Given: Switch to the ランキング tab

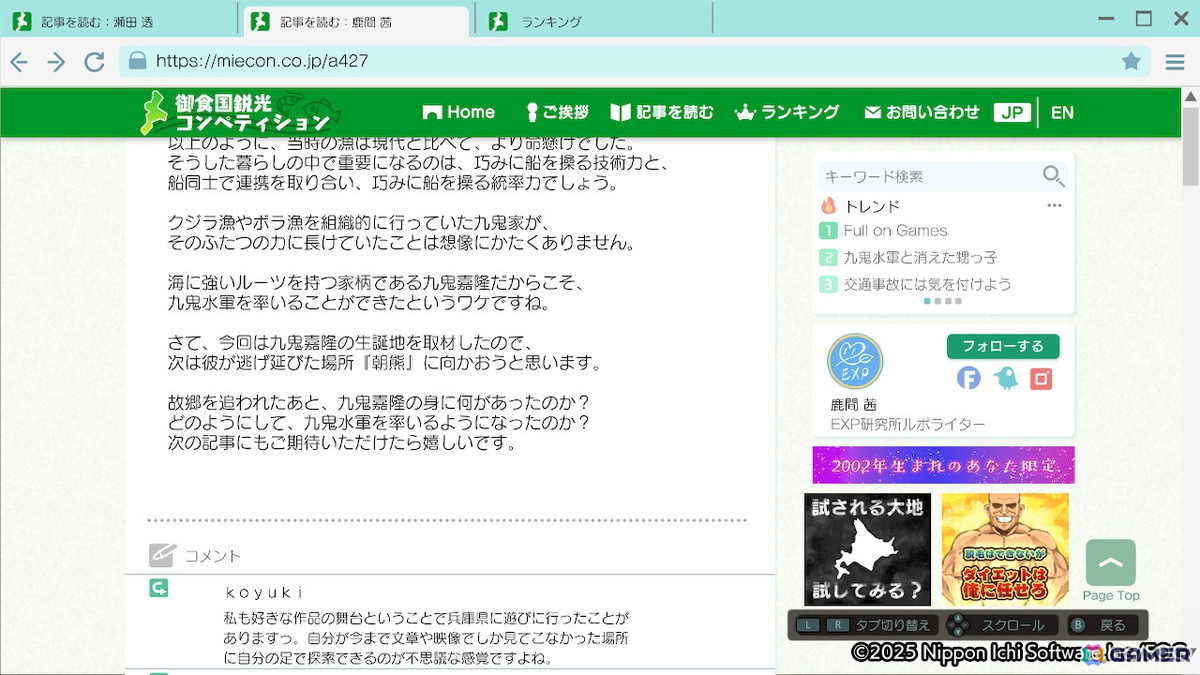Looking at the screenshot, I should pyautogui.click(x=594, y=22).
